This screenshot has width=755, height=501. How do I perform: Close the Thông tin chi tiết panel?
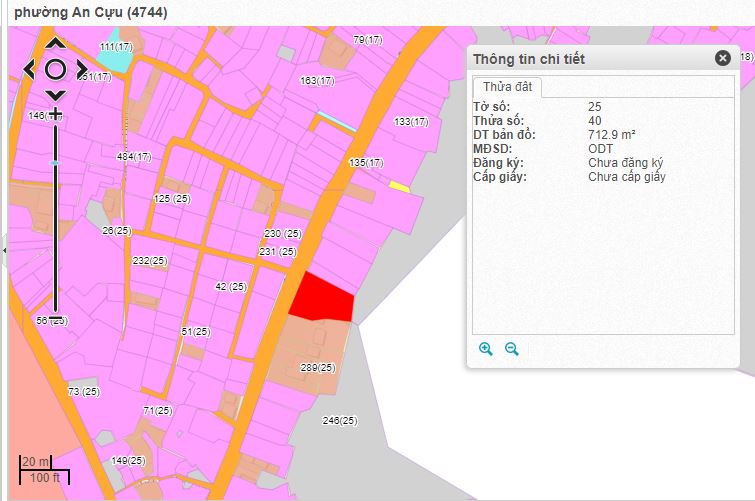click(722, 58)
